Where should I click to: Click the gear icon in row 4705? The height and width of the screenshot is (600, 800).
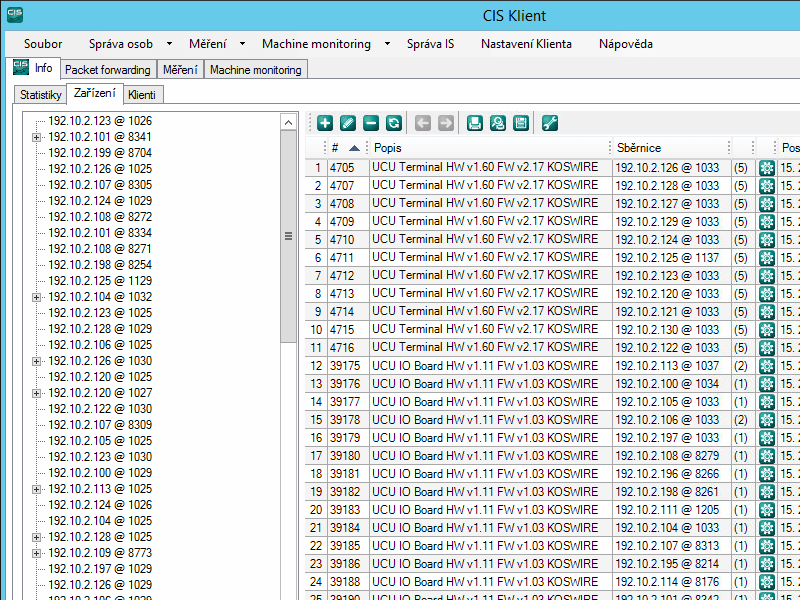pyautogui.click(x=767, y=168)
